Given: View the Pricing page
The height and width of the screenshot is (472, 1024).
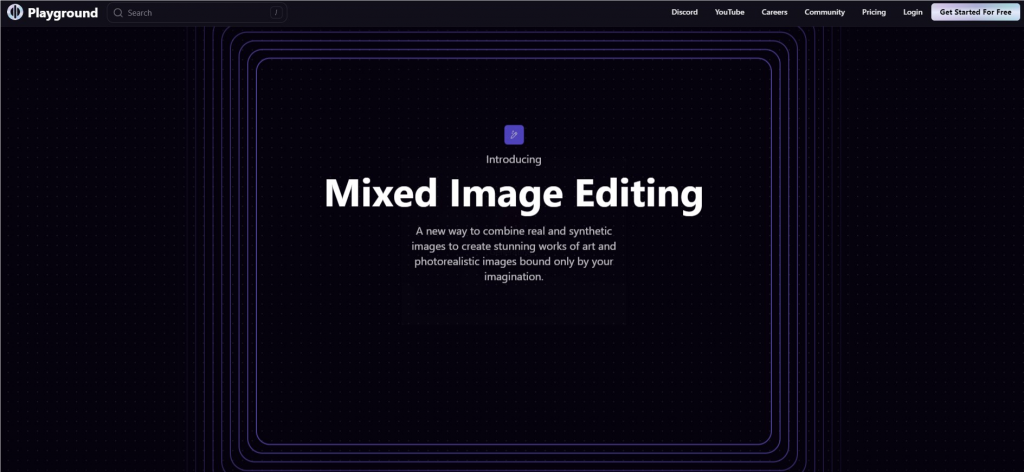Looking at the screenshot, I should click(874, 12).
